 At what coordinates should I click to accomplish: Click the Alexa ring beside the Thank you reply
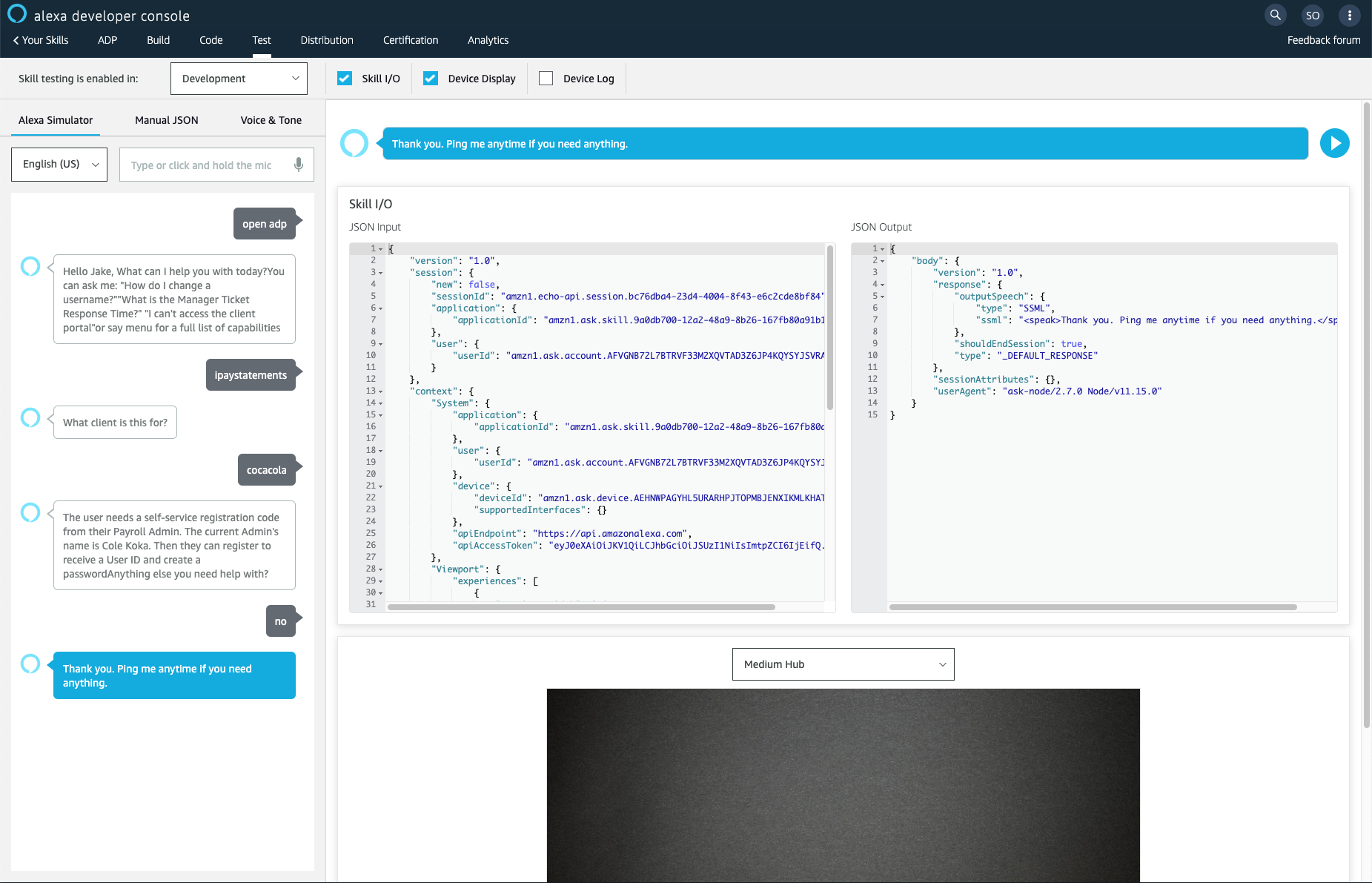point(30,664)
